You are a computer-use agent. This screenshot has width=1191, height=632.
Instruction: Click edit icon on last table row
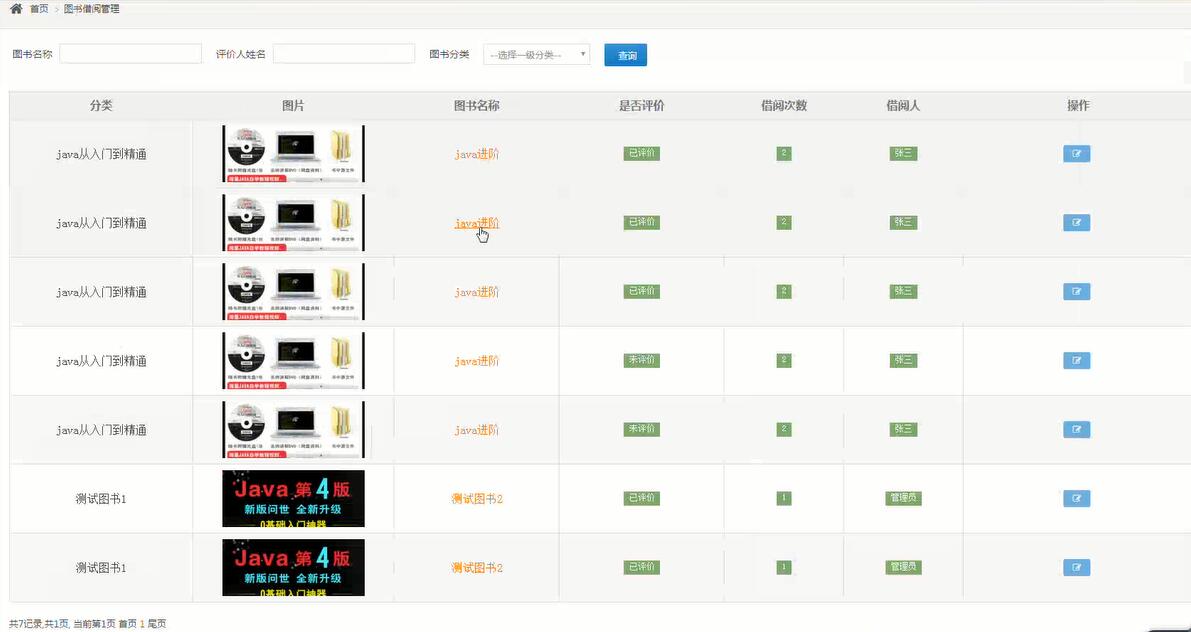[x=1076, y=566]
